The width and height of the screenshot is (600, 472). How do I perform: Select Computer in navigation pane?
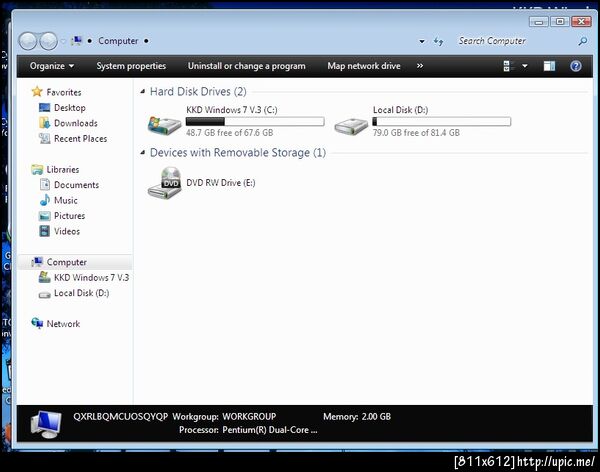(67, 262)
